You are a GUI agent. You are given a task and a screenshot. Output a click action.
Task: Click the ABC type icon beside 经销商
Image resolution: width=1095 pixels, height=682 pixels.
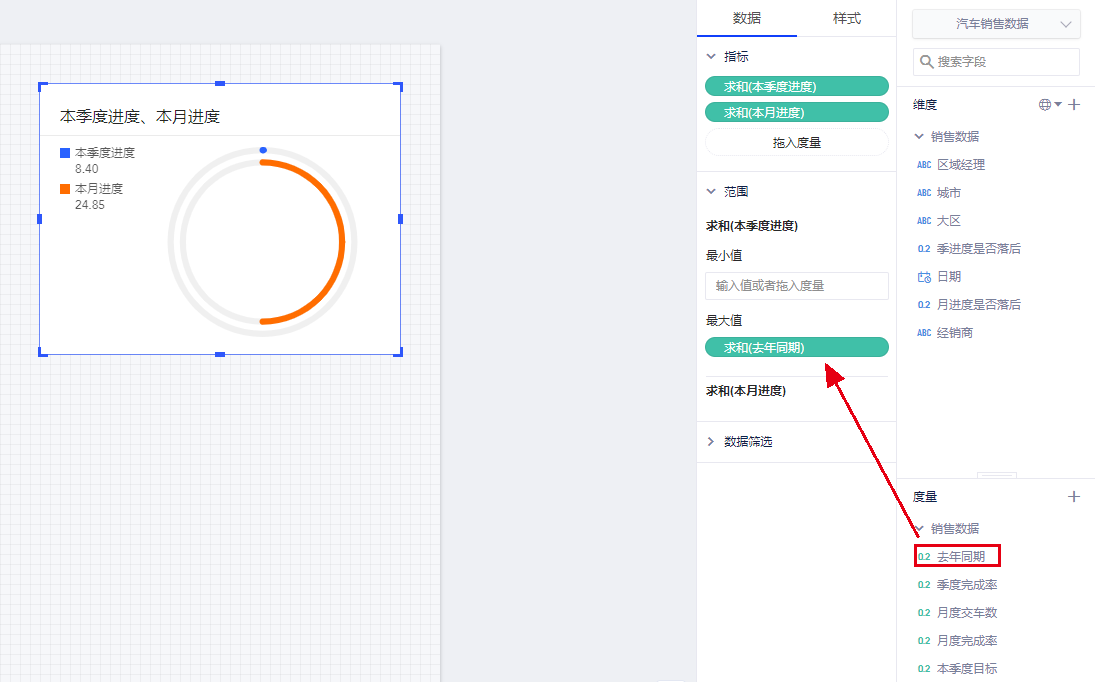pos(924,333)
